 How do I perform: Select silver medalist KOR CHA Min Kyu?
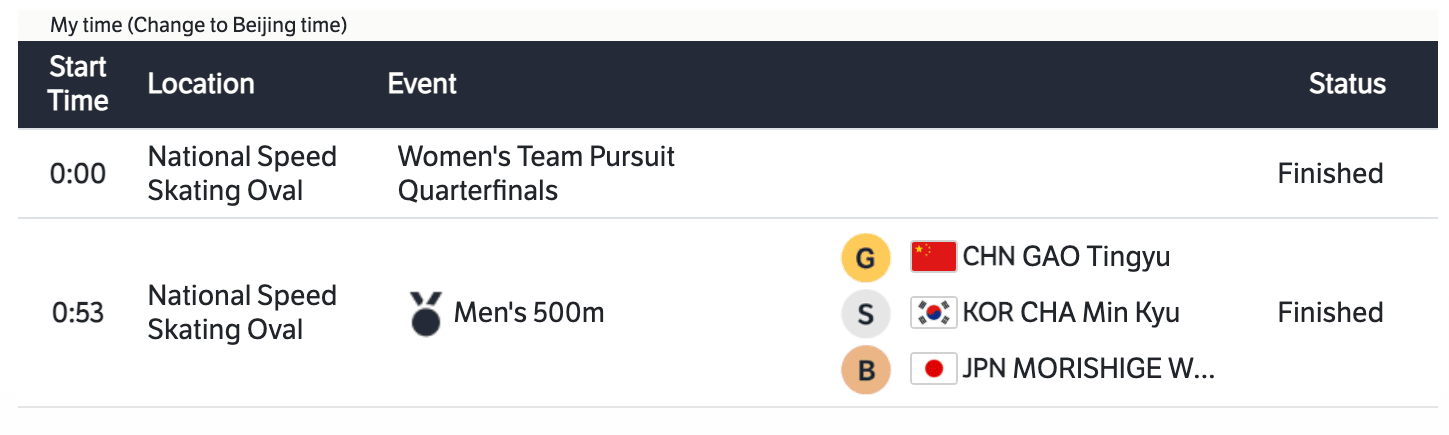click(1071, 313)
